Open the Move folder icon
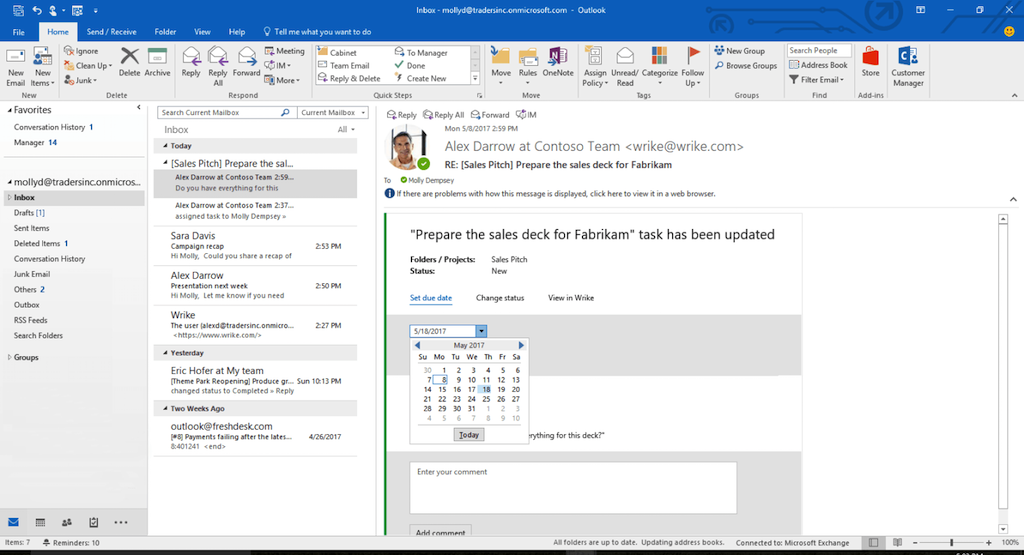1024x555 pixels. click(x=501, y=57)
